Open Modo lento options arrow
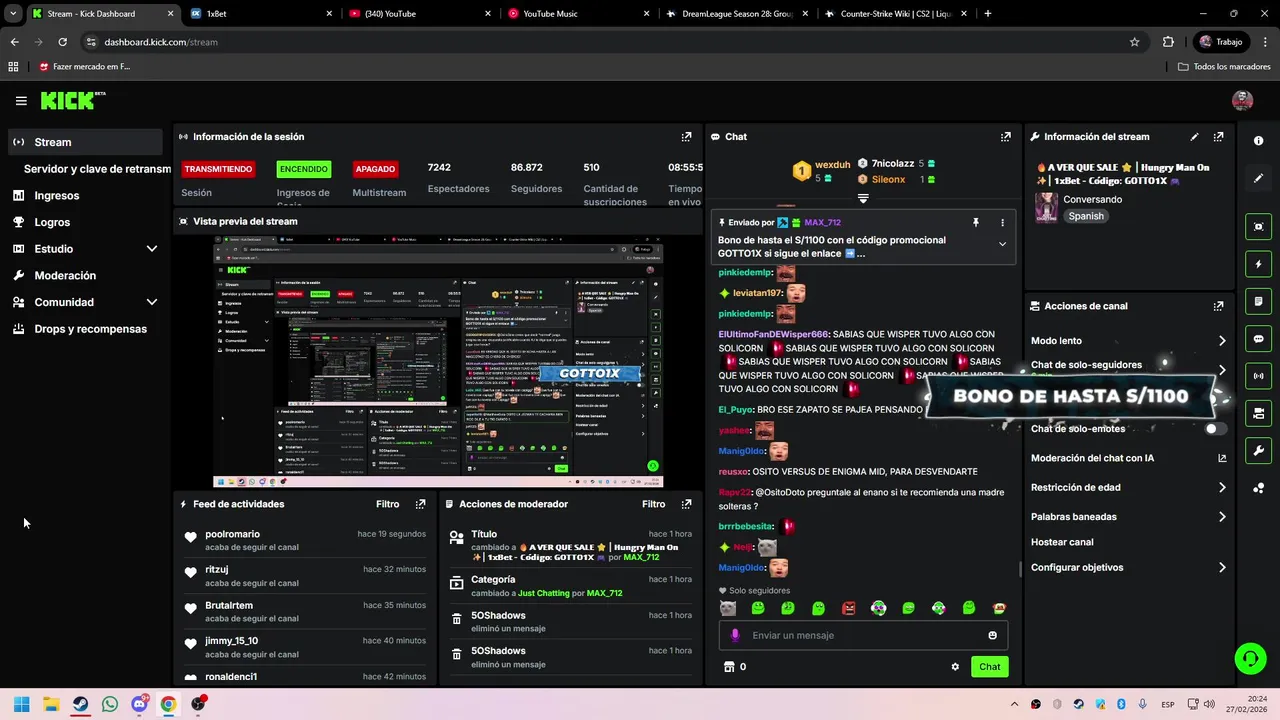Image resolution: width=1280 pixels, height=720 pixels. coord(1222,341)
